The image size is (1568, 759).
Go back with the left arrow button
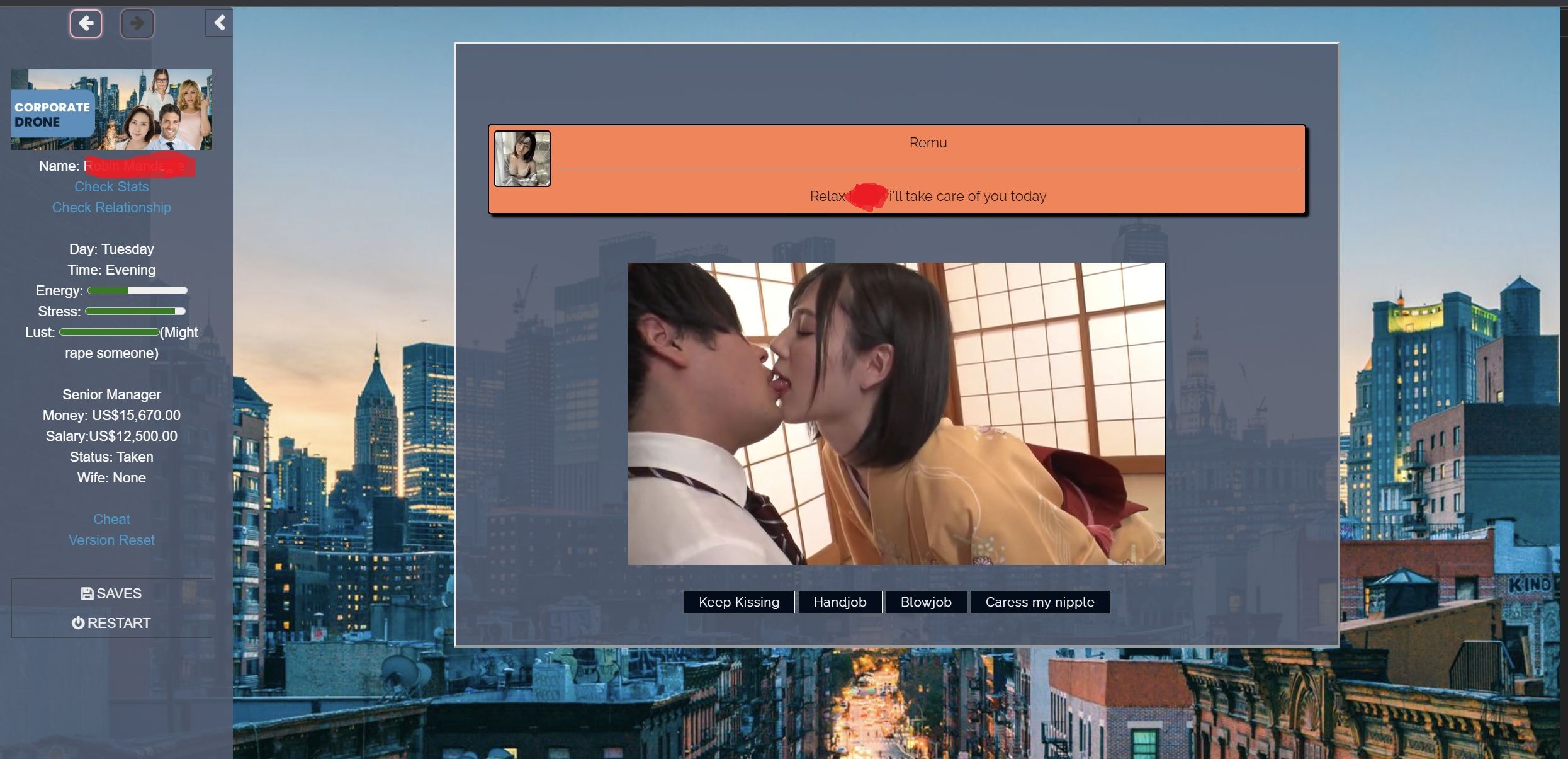(x=86, y=24)
